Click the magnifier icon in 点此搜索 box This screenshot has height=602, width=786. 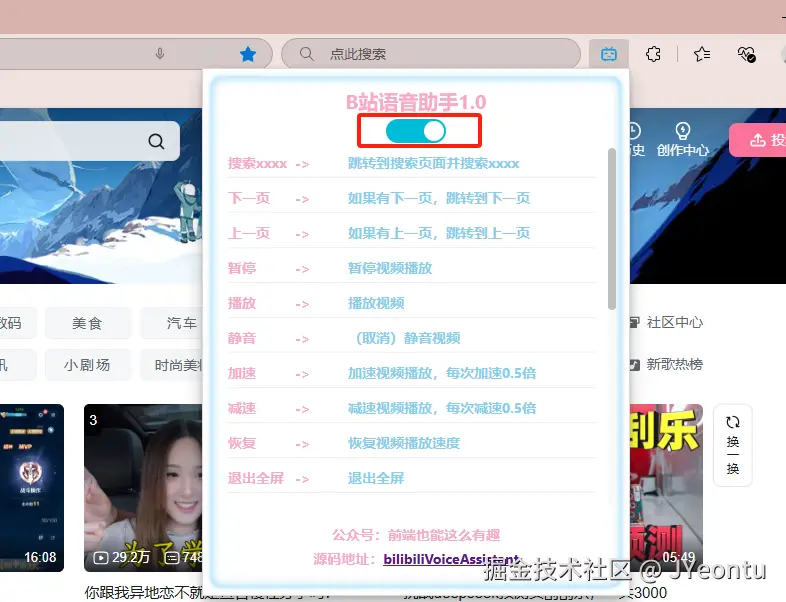pos(306,54)
